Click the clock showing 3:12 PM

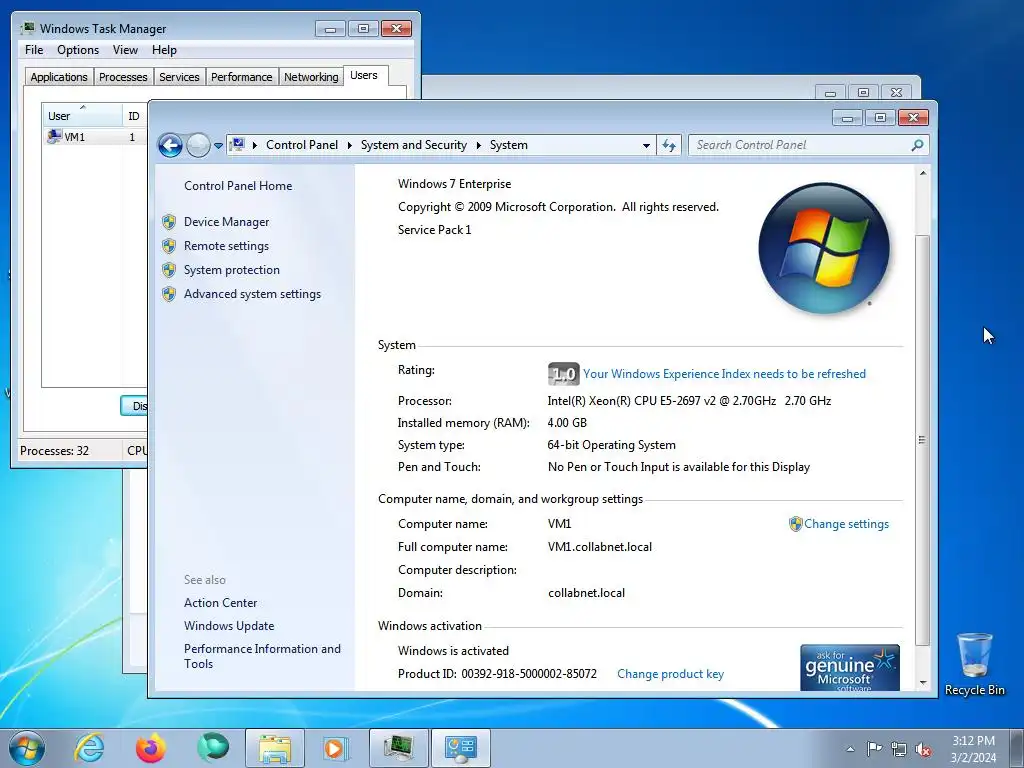click(973, 748)
